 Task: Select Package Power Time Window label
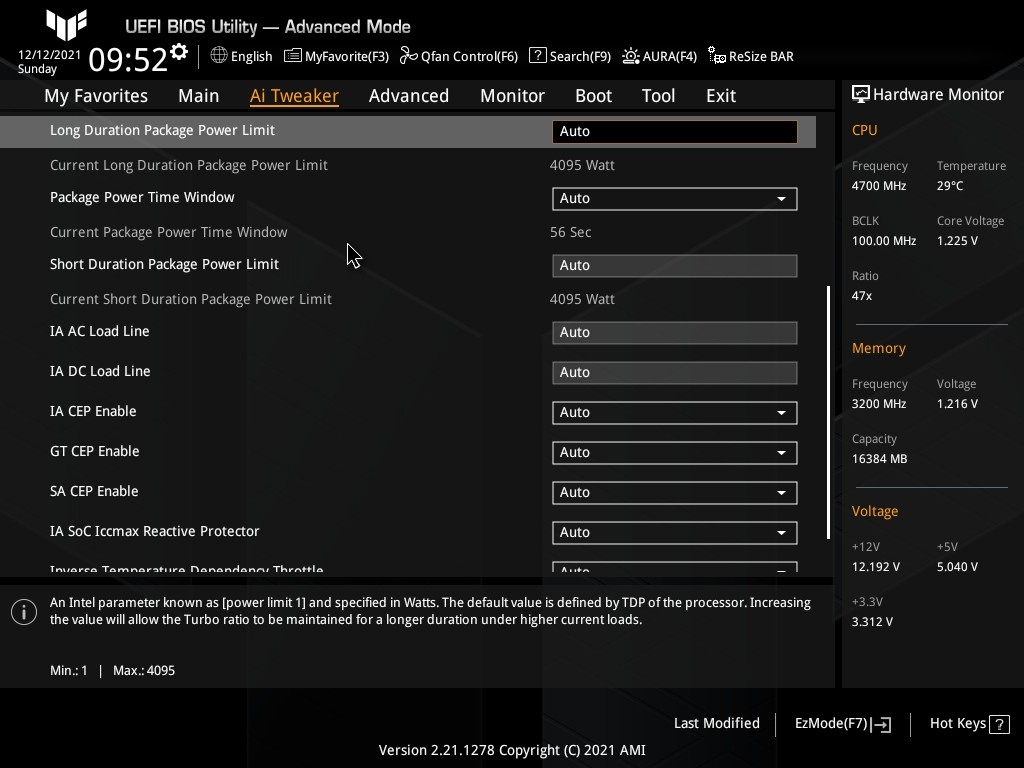[x=142, y=197]
